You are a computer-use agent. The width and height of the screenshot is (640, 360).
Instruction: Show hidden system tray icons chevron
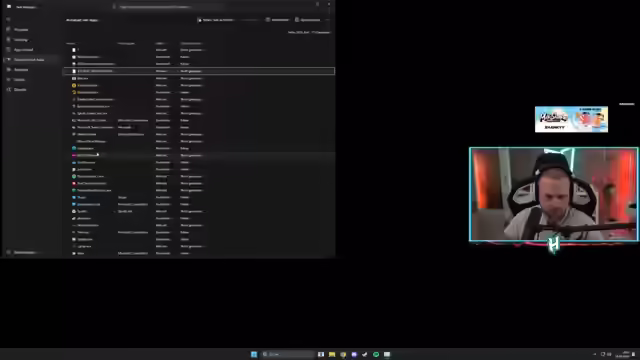tap(594, 354)
